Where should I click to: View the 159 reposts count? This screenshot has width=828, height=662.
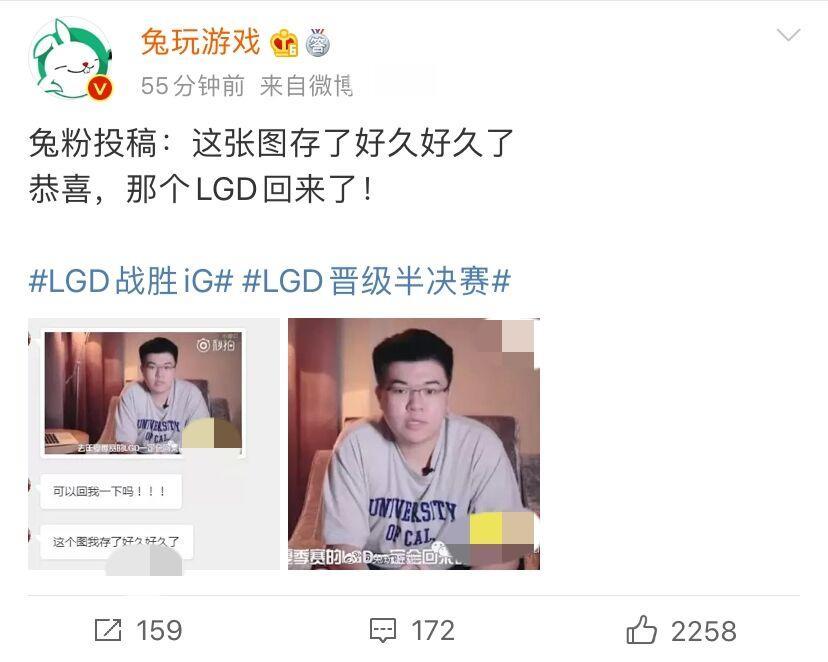[159, 630]
